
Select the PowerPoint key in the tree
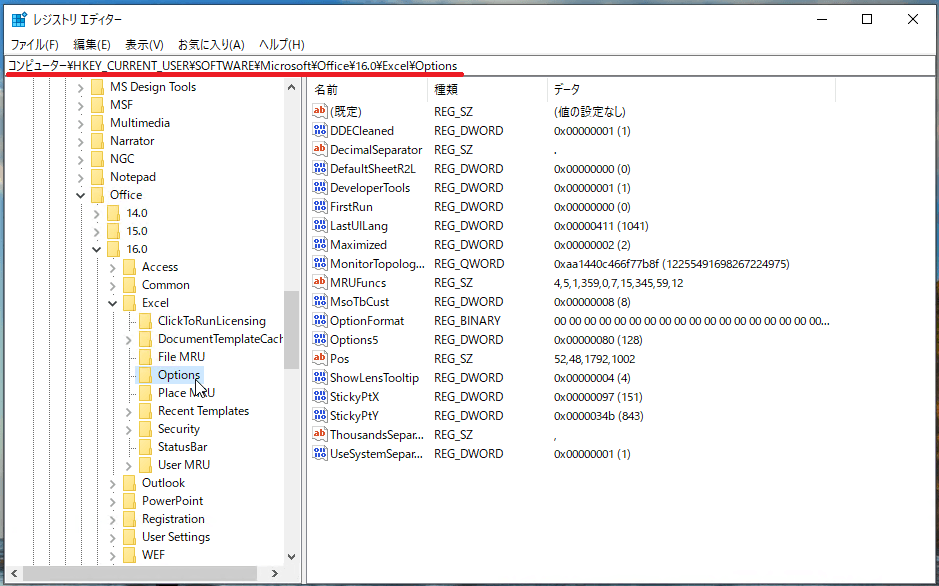coord(172,501)
